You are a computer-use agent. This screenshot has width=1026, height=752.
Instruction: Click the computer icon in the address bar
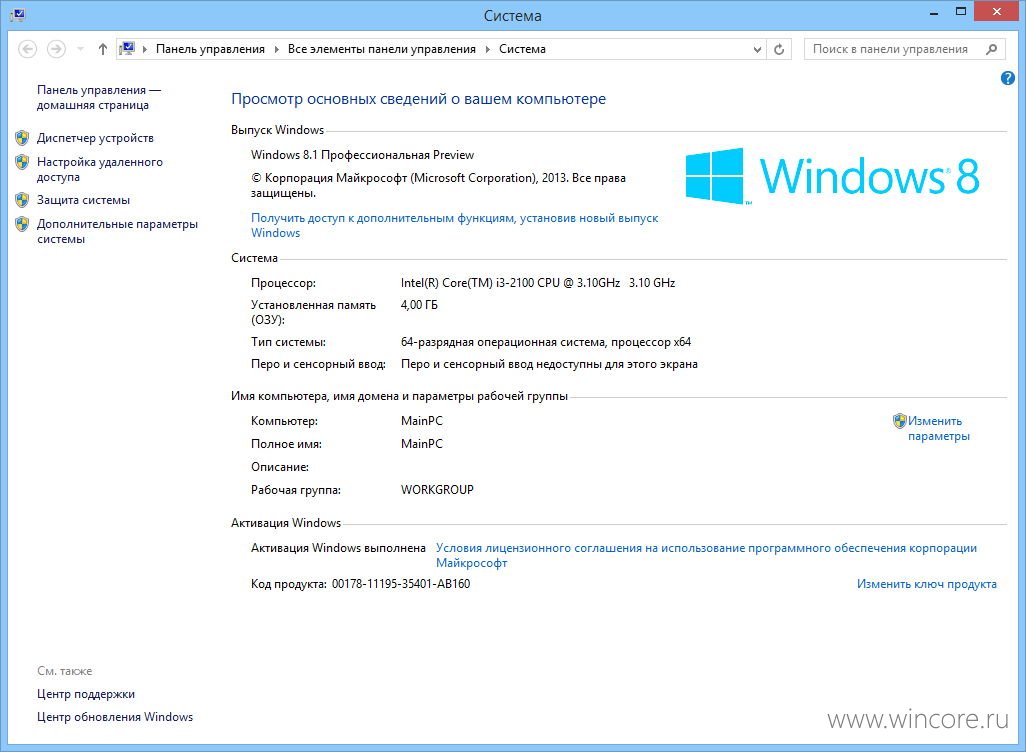pos(127,49)
